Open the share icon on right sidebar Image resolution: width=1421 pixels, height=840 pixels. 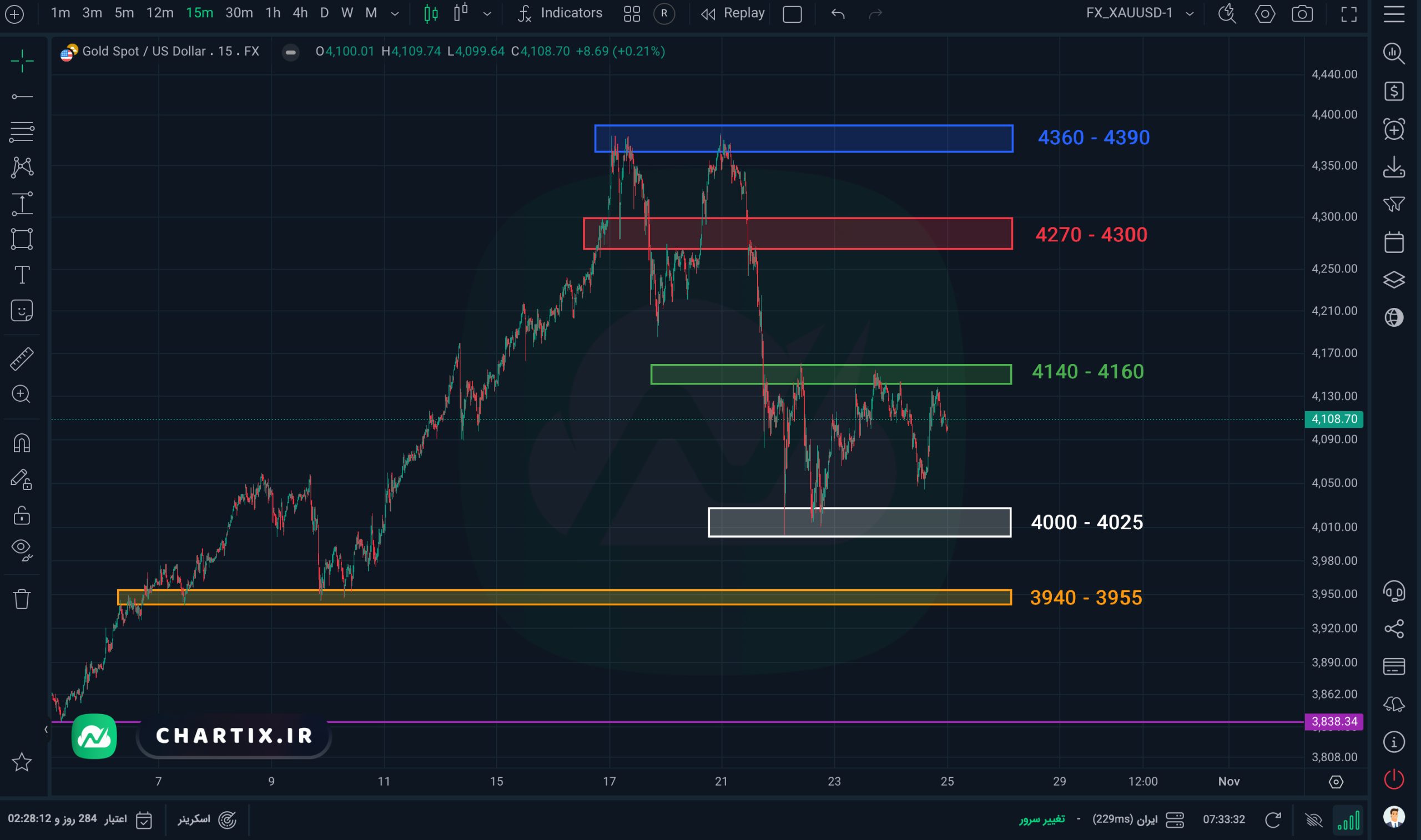click(1394, 628)
